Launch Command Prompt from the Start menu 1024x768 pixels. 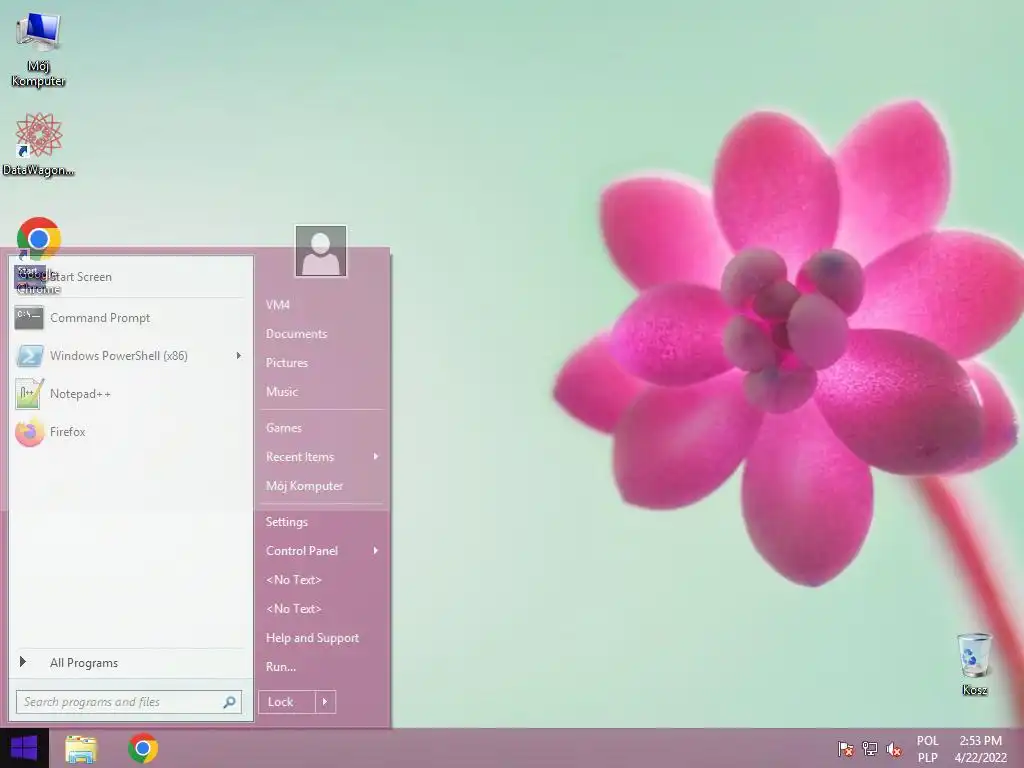[x=130, y=318]
